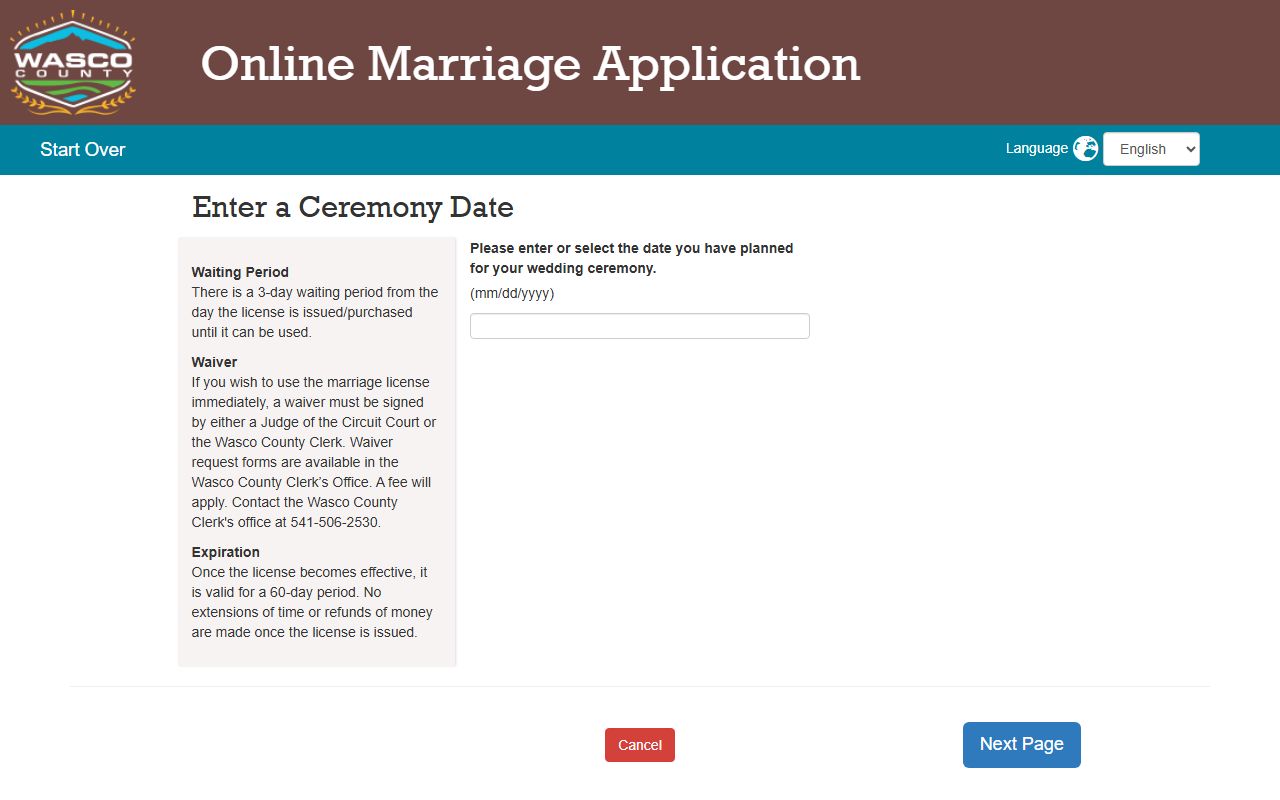Click Start Over link

[x=83, y=150]
